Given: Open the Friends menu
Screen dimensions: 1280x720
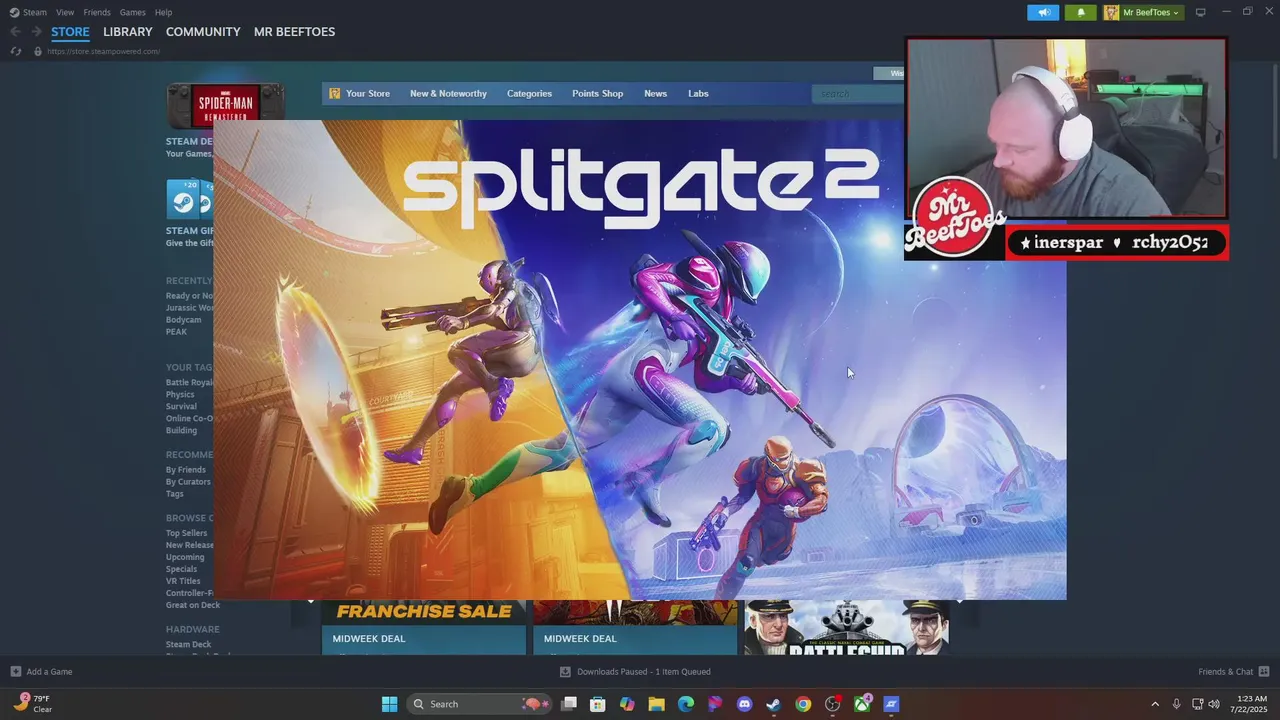Looking at the screenshot, I should point(97,12).
